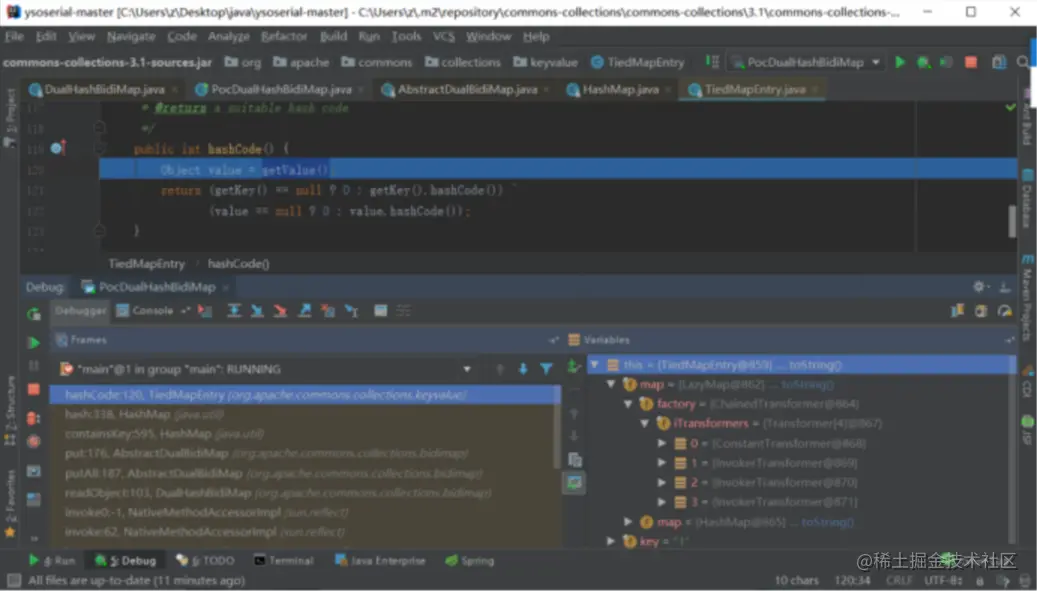1037x591 pixels.
Task: Click the View Breakpoints icon in debug sidebar
Action: tap(34, 418)
